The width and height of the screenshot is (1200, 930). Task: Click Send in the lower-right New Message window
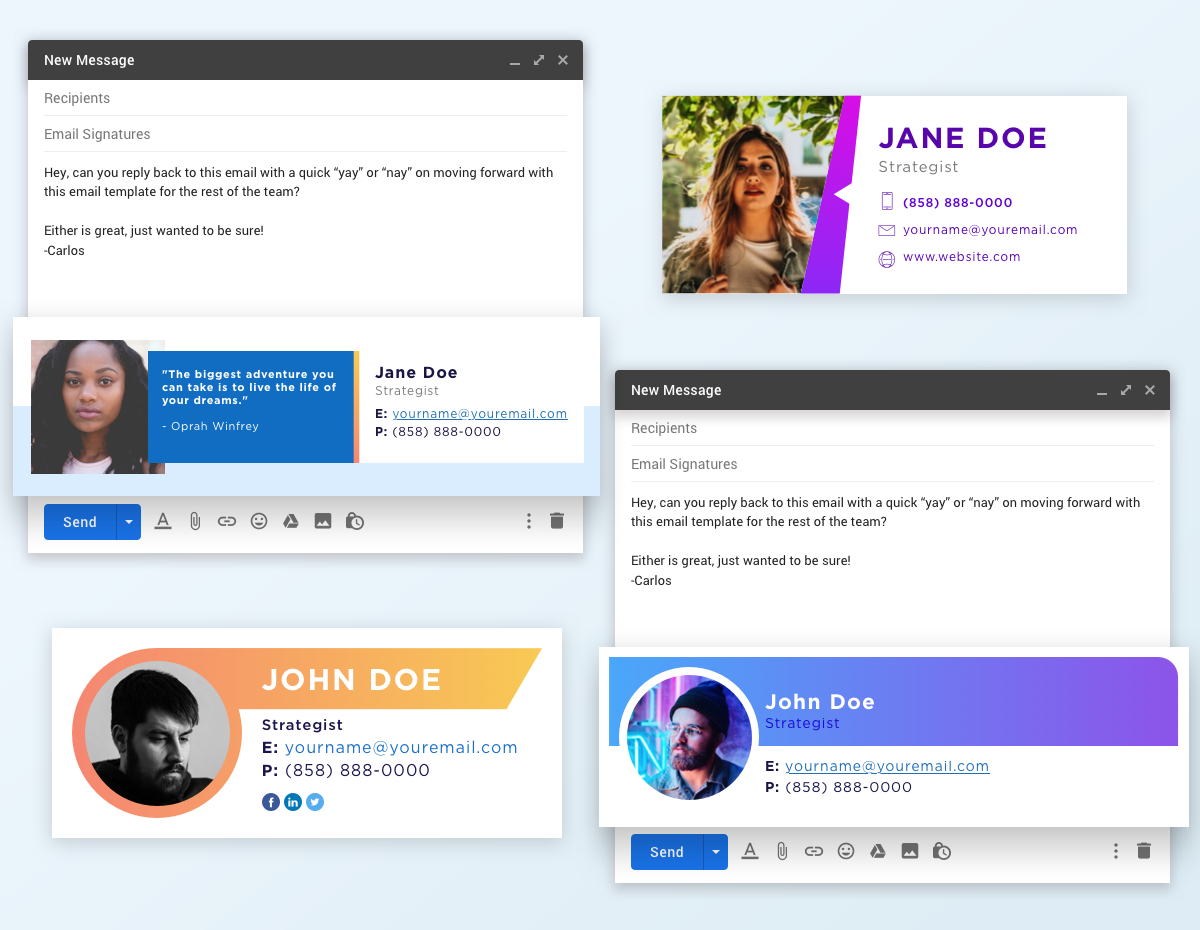tap(667, 852)
